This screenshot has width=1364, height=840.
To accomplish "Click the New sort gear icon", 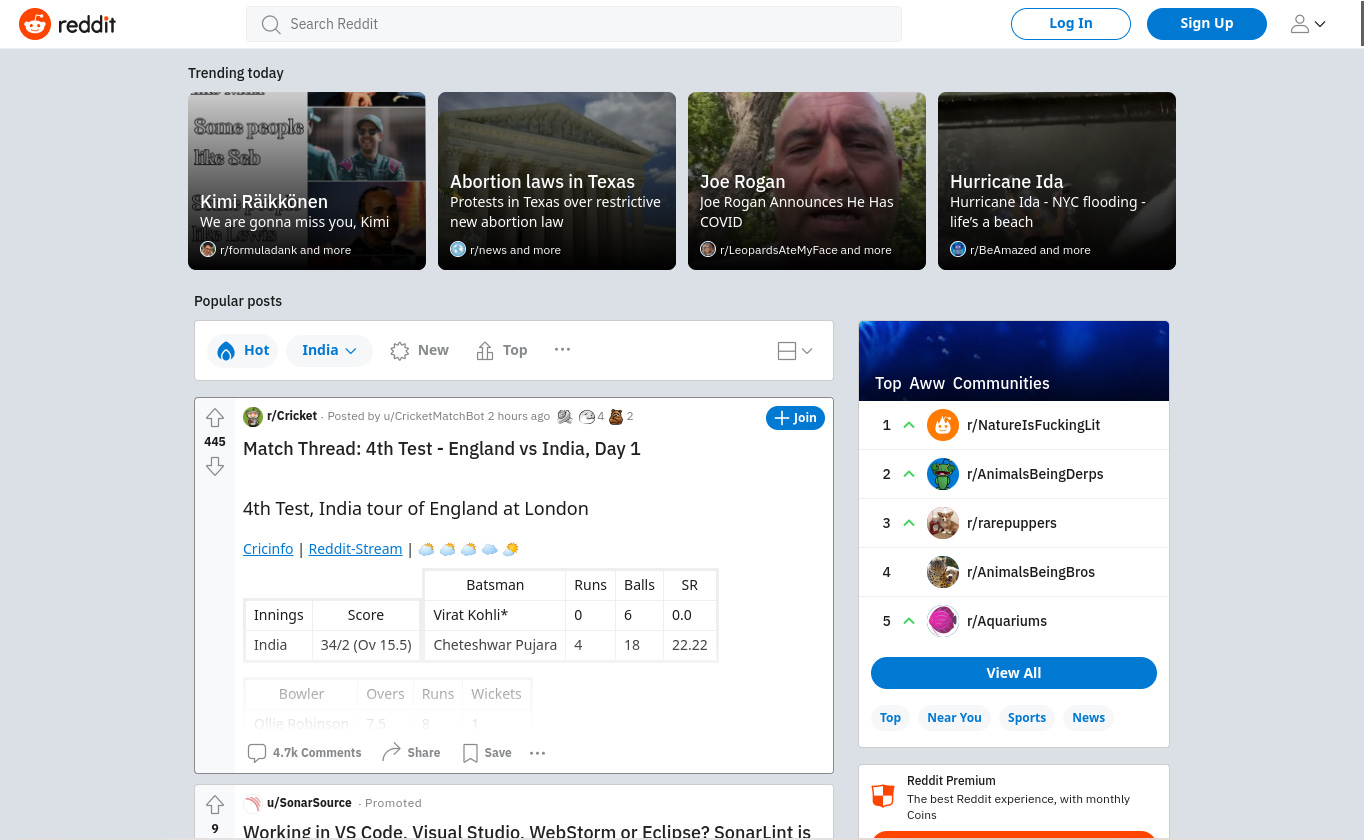I will click(x=400, y=351).
